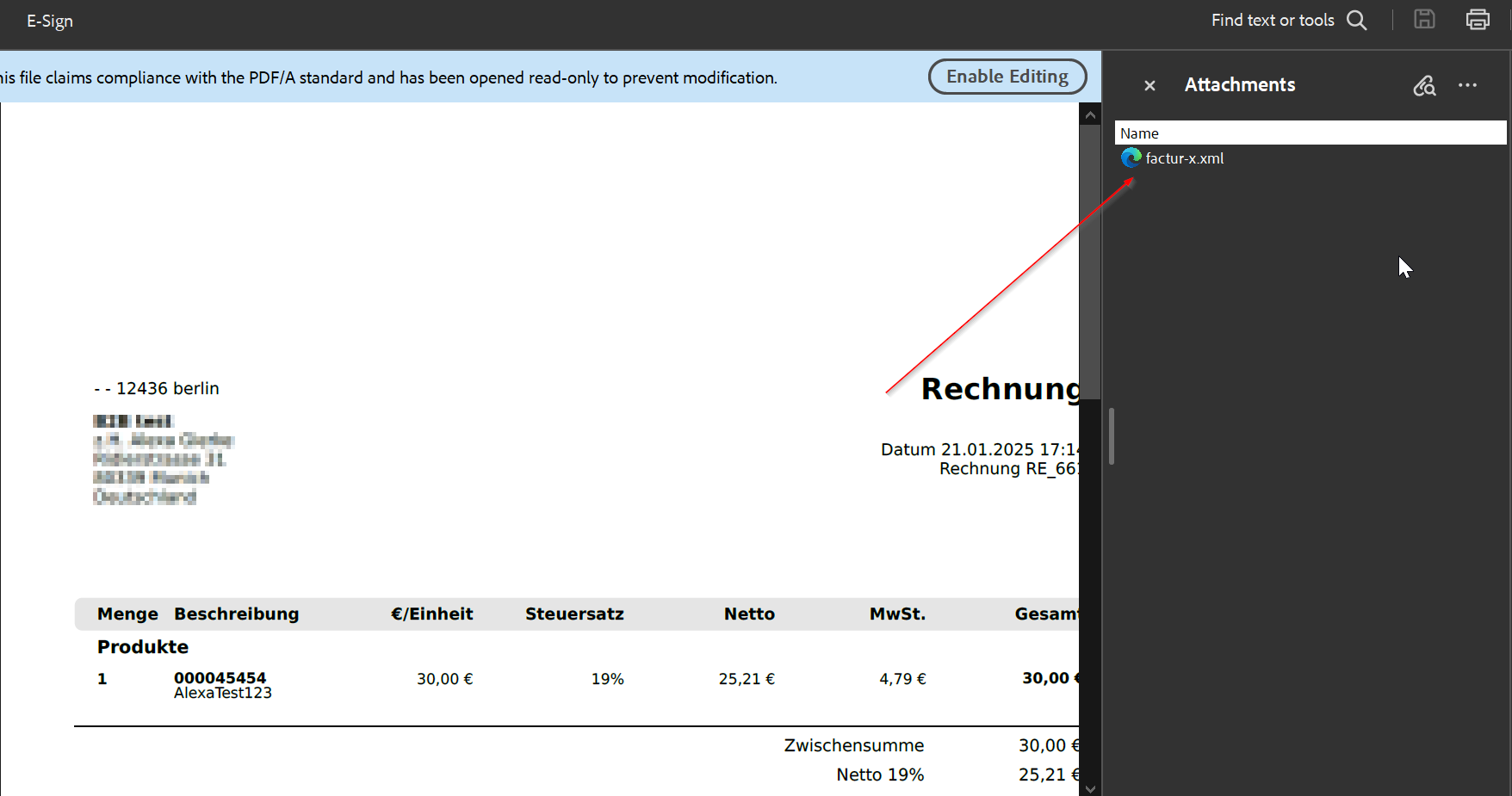Click the Edge icon beside factur-x.xml

coord(1131,158)
